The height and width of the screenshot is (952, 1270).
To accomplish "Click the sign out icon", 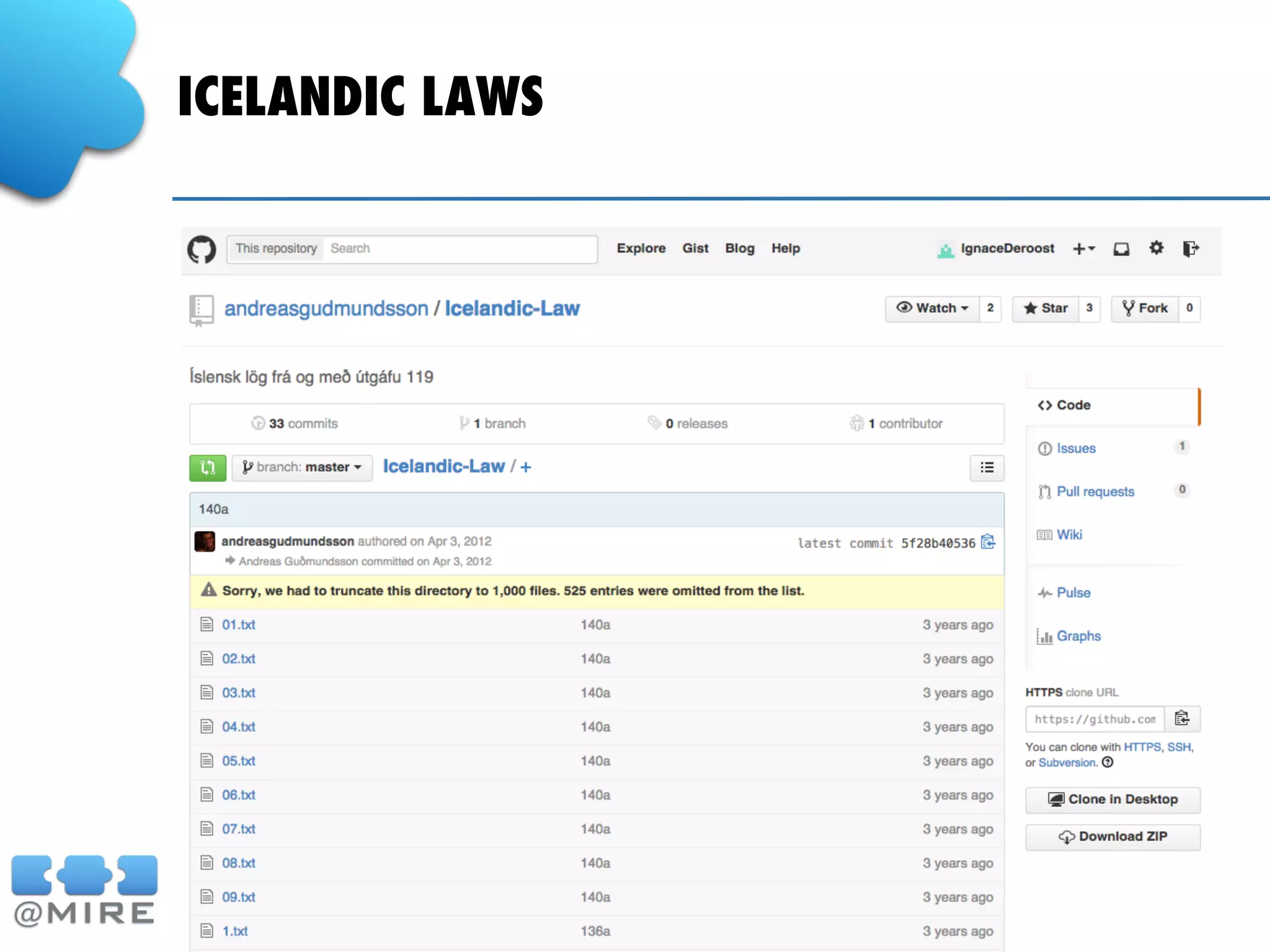I will (x=1191, y=249).
